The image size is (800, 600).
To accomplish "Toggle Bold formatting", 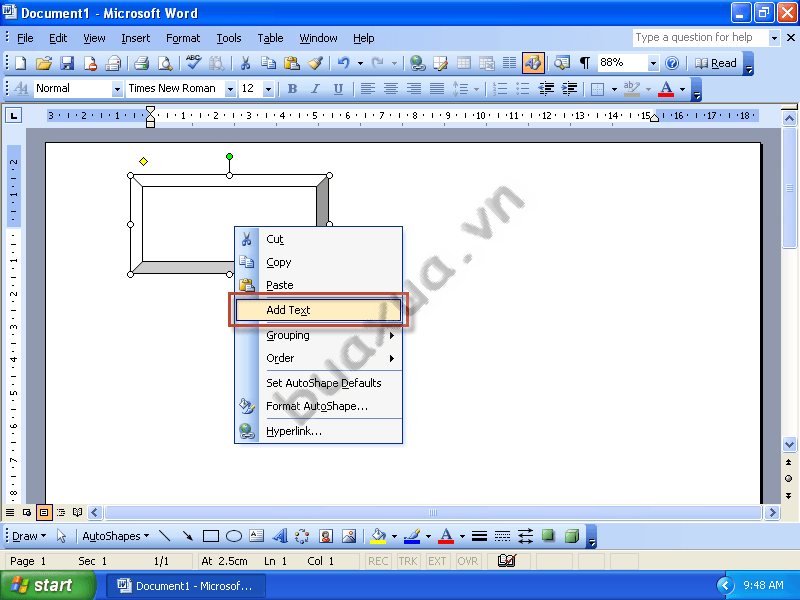I will [292, 89].
